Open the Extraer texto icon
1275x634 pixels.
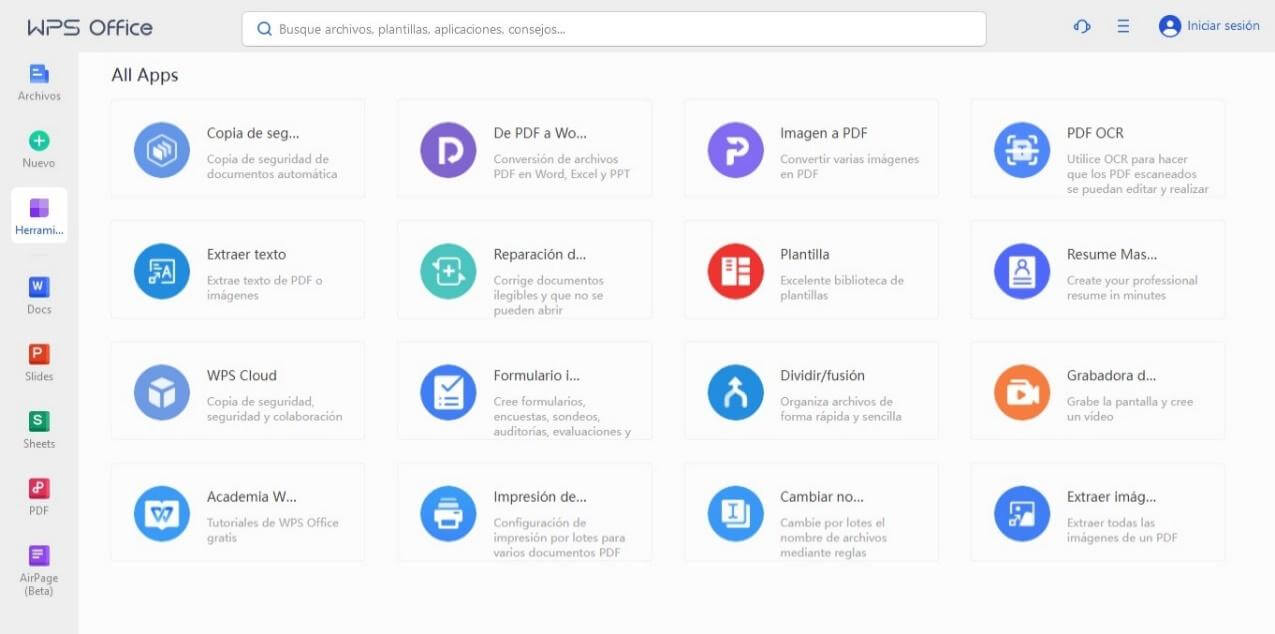tap(162, 271)
